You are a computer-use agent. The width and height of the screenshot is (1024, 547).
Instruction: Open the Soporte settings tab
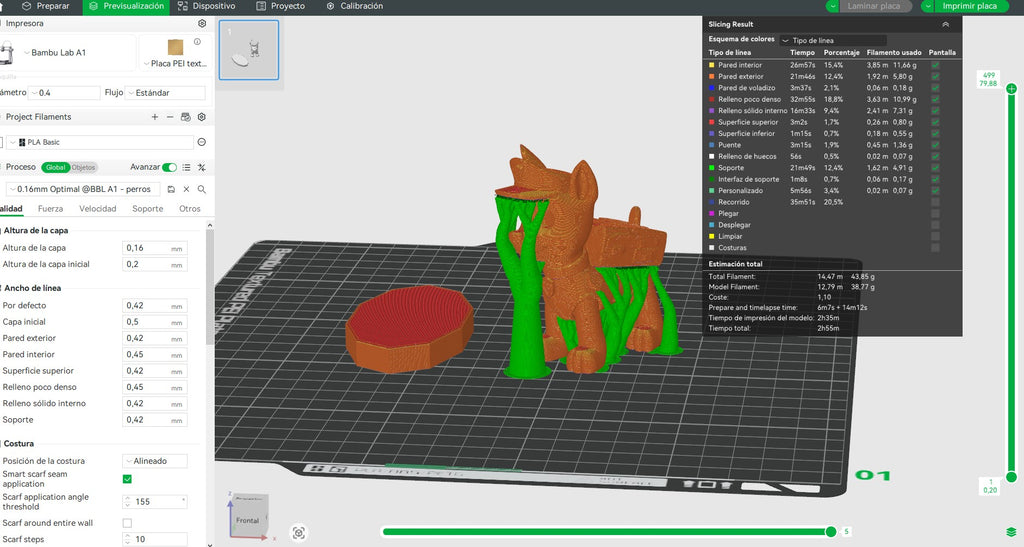tap(148, 209)
